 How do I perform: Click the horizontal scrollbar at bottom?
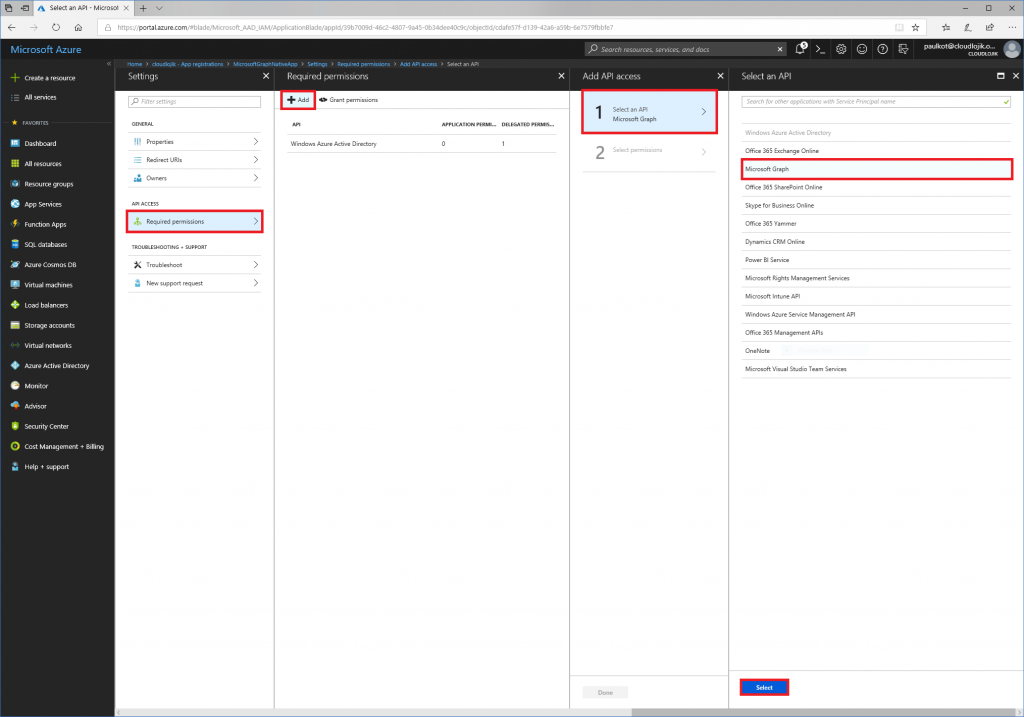pos(823,712)
